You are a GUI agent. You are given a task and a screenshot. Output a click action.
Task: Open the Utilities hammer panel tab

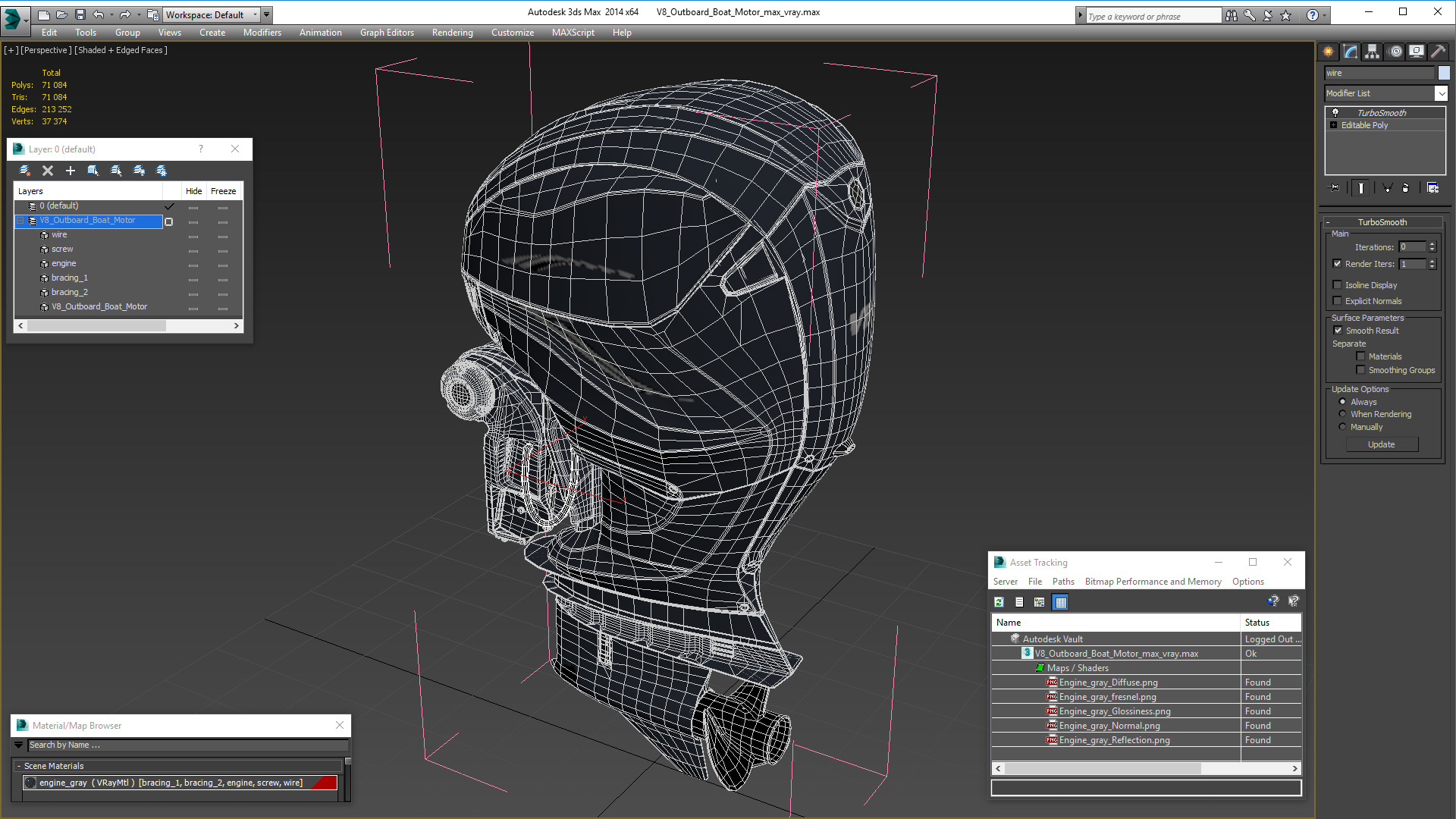point(1438,52)
